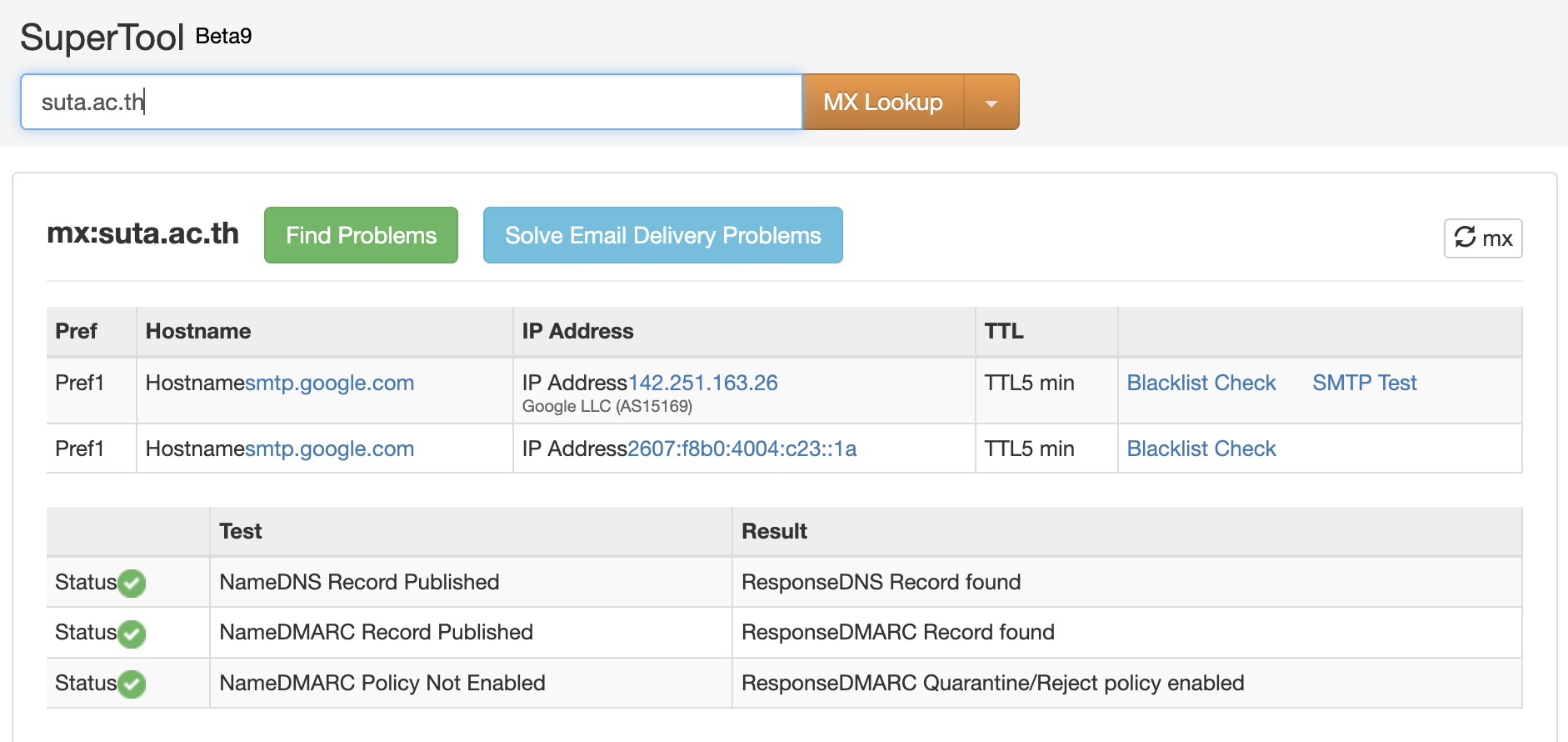
Task: Click green status check for DNS Record Published
Action: (132, 583)
